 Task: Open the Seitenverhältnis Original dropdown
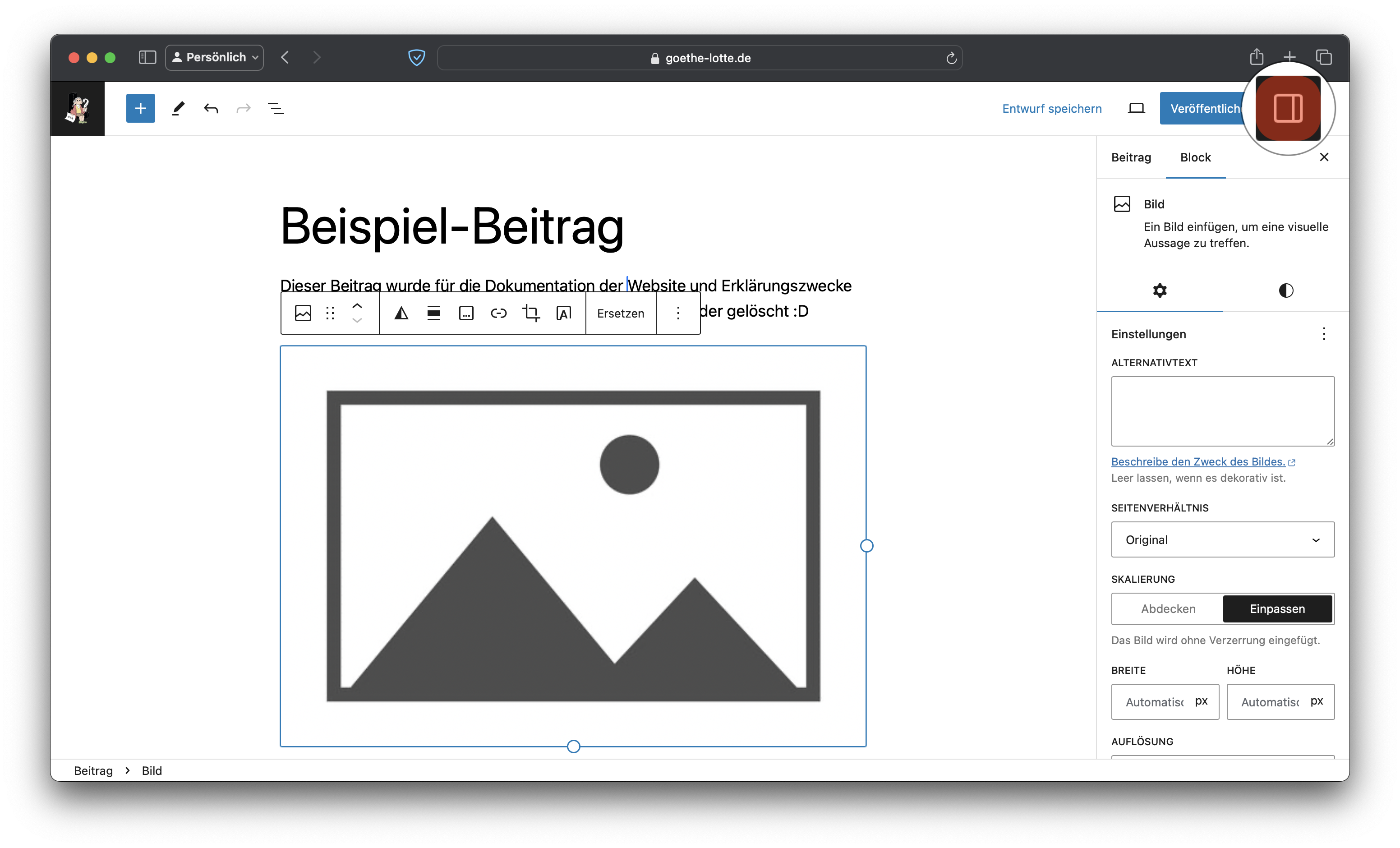tap(1222, 539)
